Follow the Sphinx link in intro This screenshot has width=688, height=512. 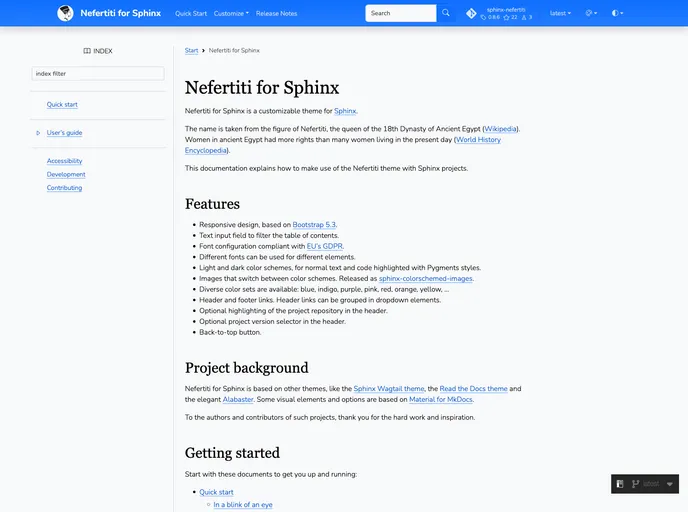click(x=345, y=111)
